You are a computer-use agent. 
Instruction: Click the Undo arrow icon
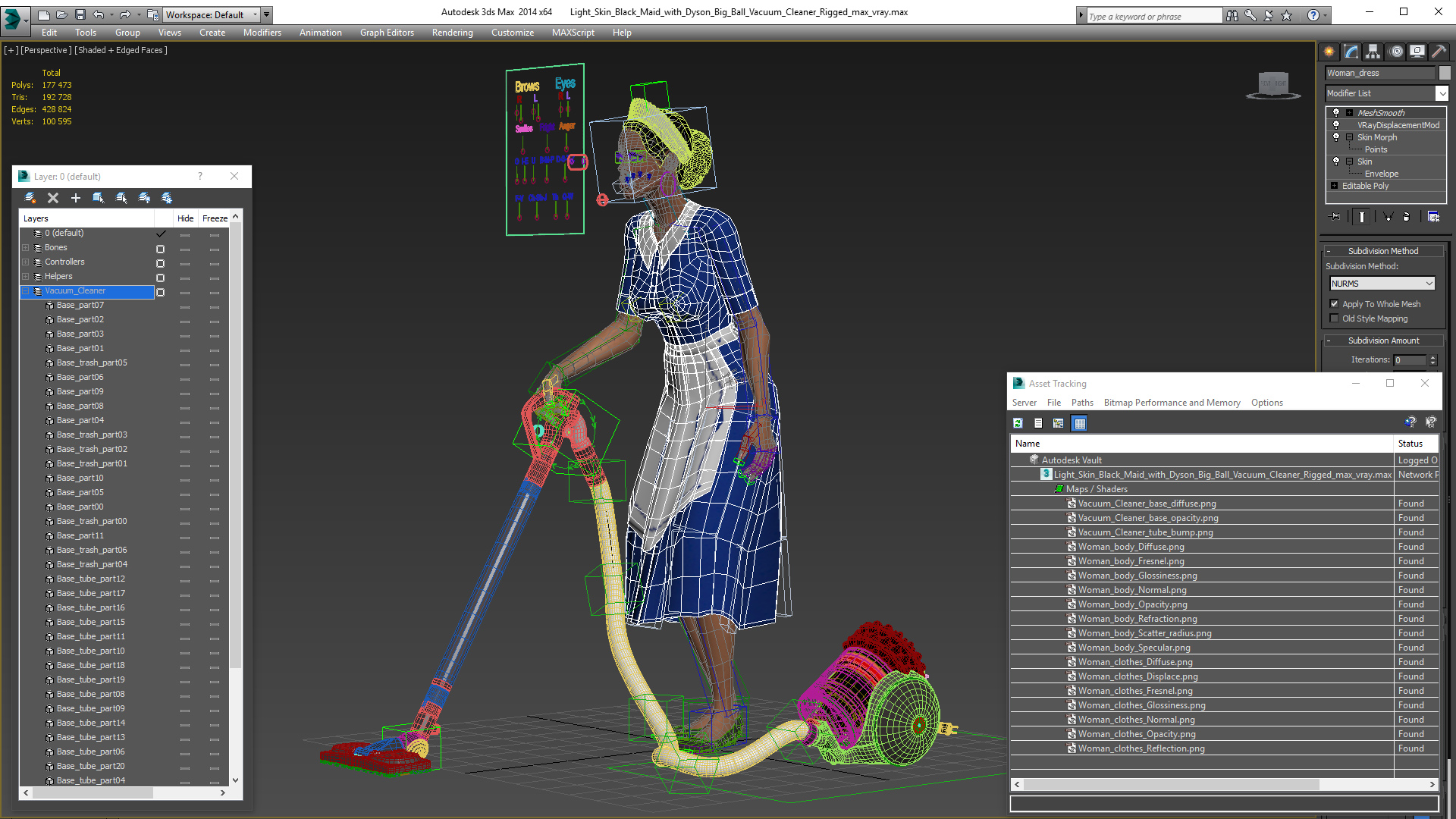(x=99, y=14)
